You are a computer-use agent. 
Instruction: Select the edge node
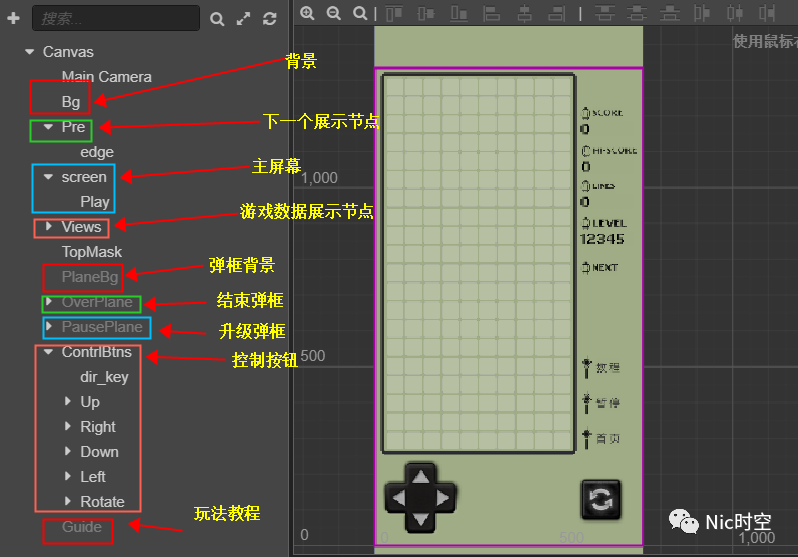pyautogui.click(x=97, y=152)
